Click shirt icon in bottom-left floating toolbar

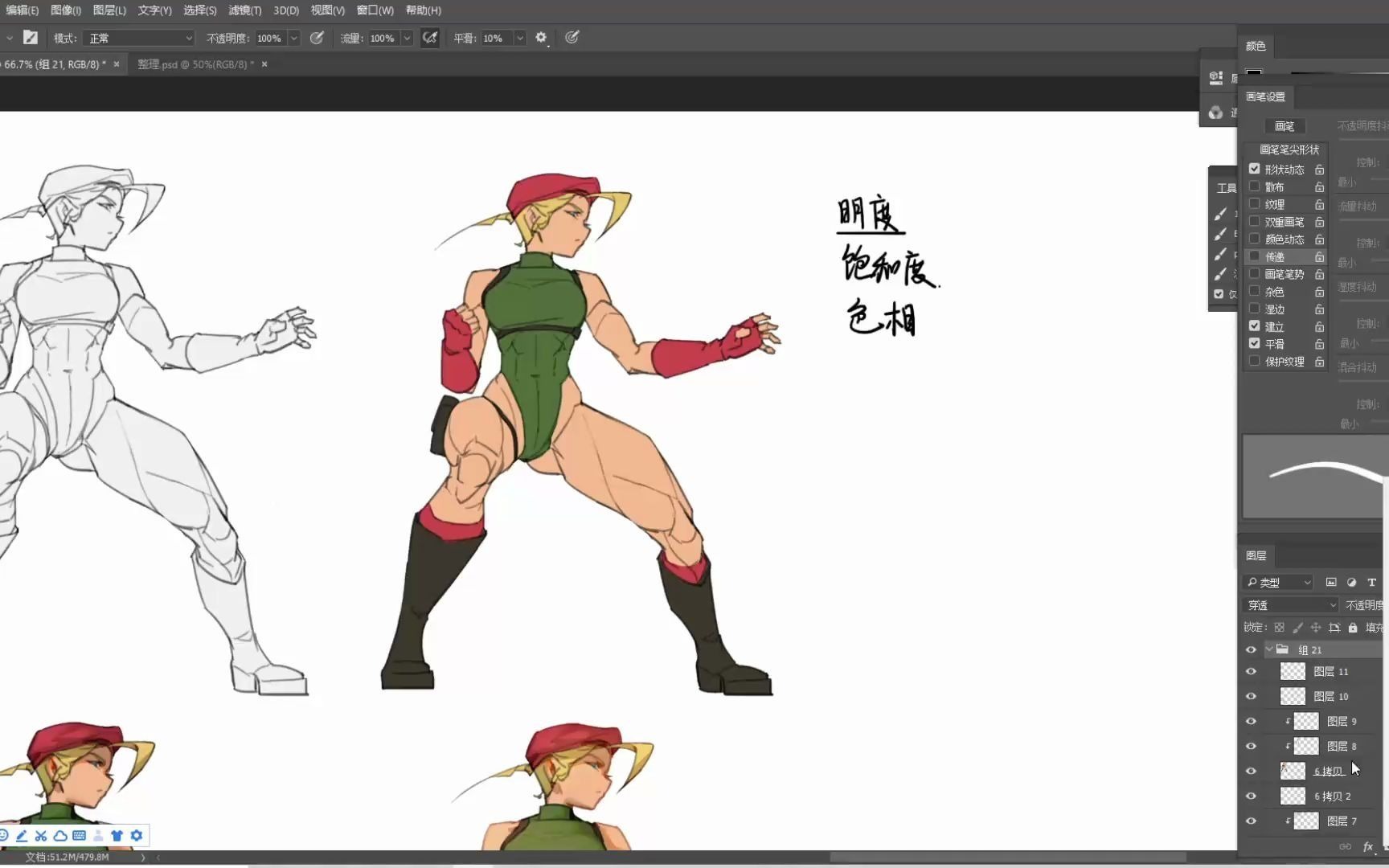[117, 836]
